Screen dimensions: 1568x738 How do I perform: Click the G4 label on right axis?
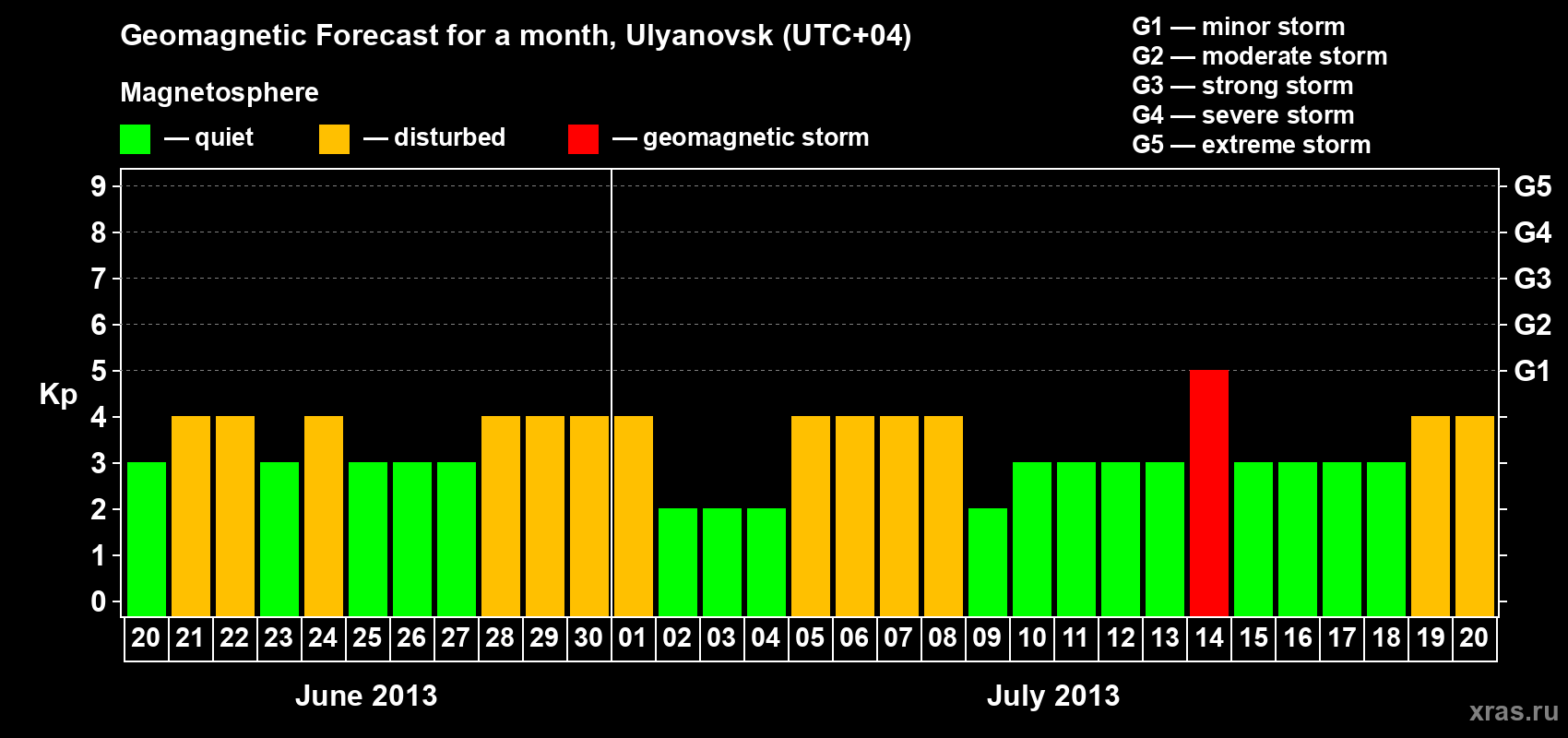(x=1533, y=232)
